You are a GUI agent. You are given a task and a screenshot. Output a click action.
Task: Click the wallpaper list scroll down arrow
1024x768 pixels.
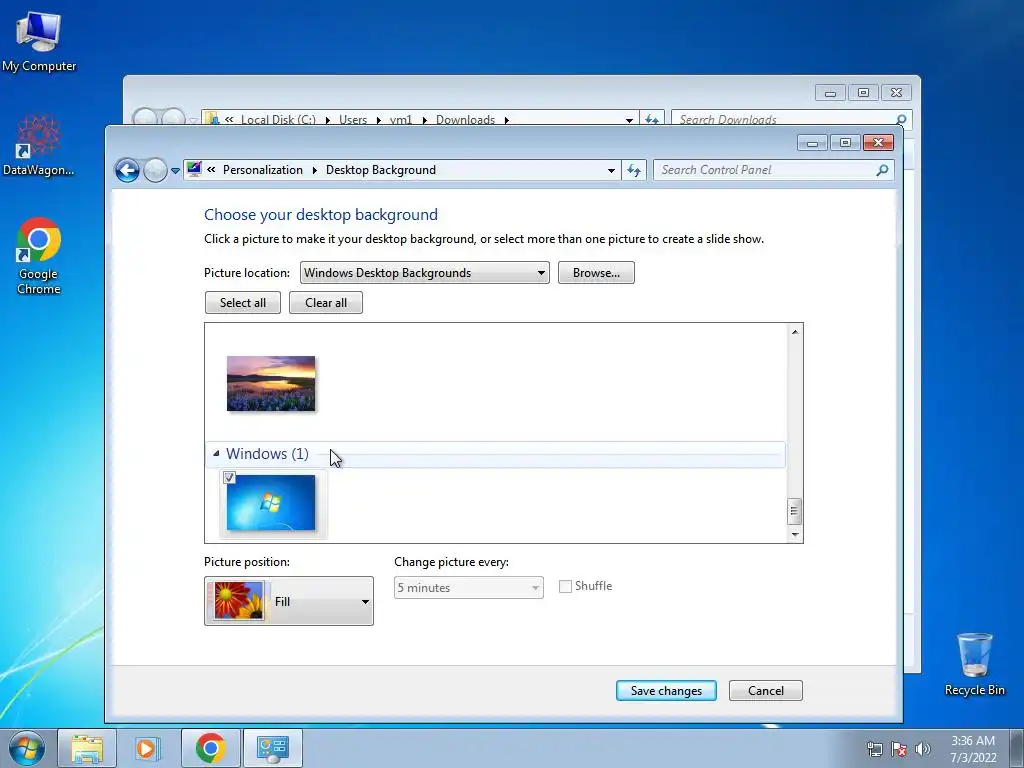(795, 534)
